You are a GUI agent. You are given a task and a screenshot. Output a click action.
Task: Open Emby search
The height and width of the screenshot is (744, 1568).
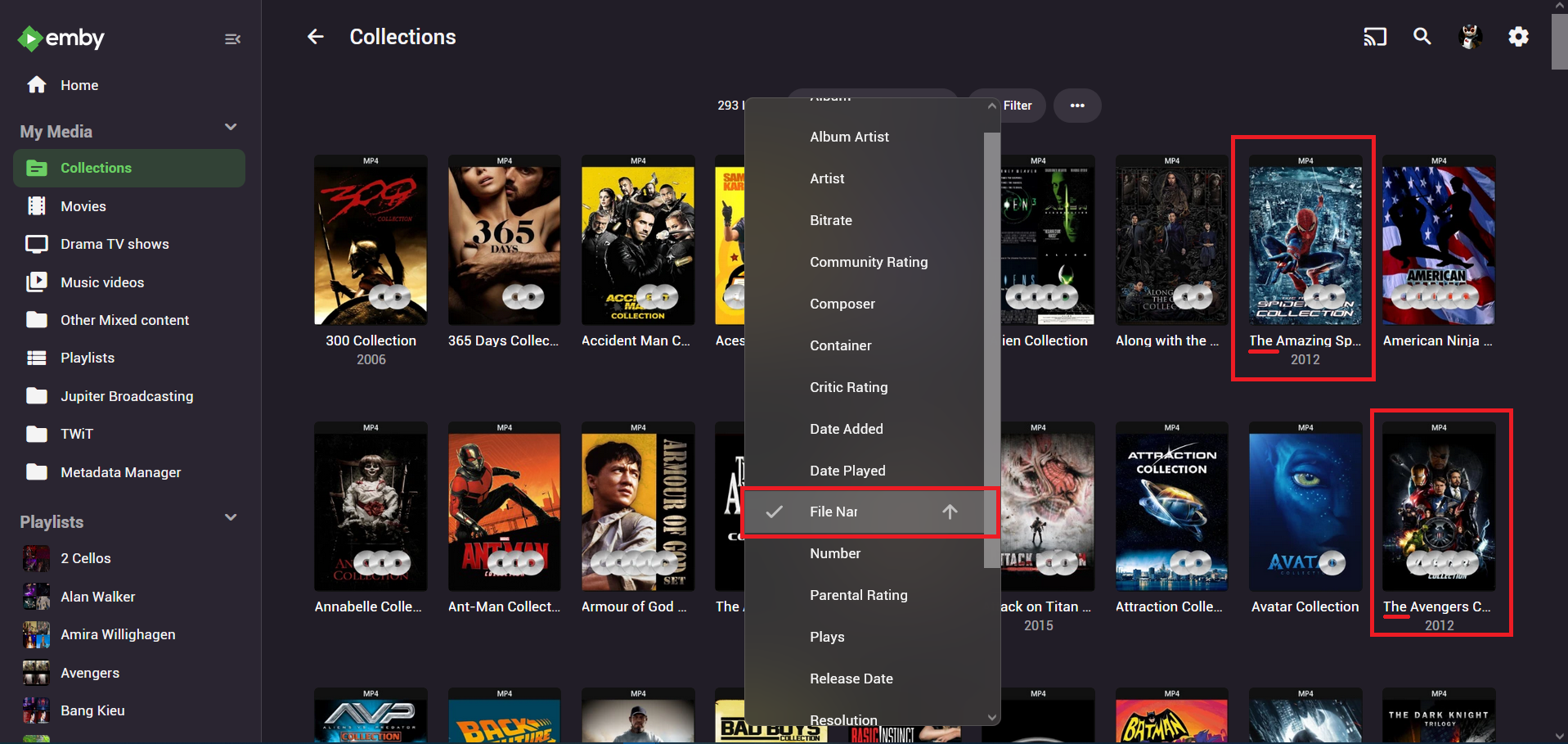pos(1422,37)
